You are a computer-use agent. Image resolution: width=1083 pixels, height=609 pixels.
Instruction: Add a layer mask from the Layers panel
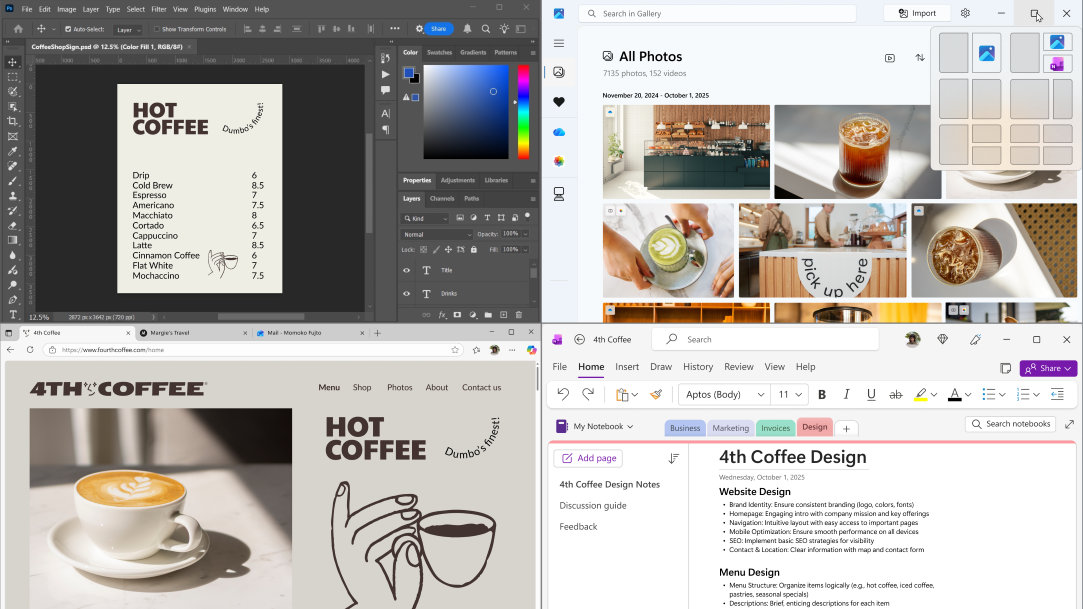point(458,314)
